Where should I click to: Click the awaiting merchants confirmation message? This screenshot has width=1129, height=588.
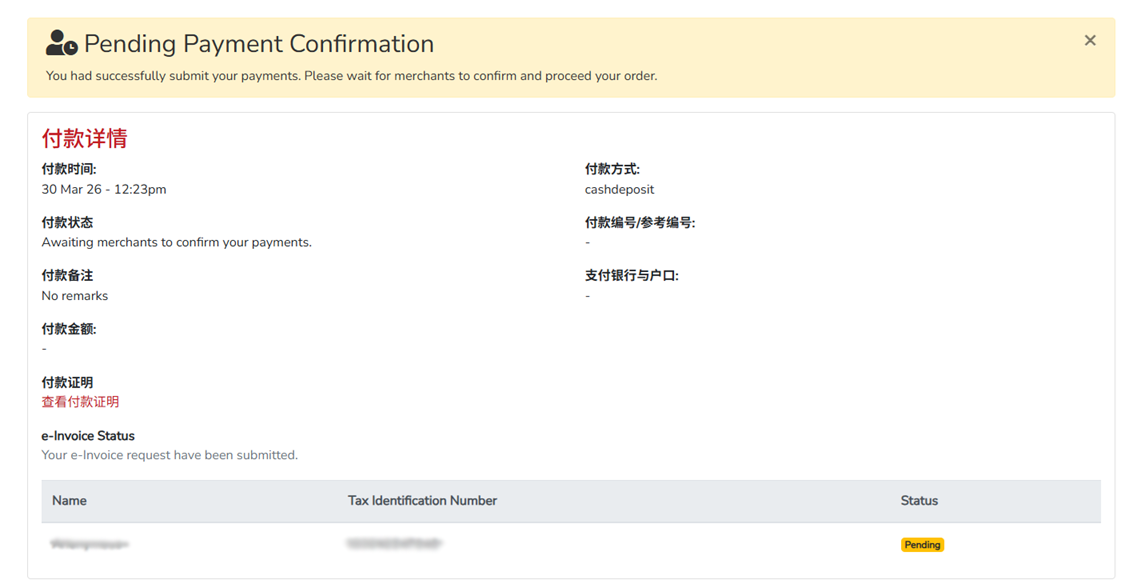[176, 242]
